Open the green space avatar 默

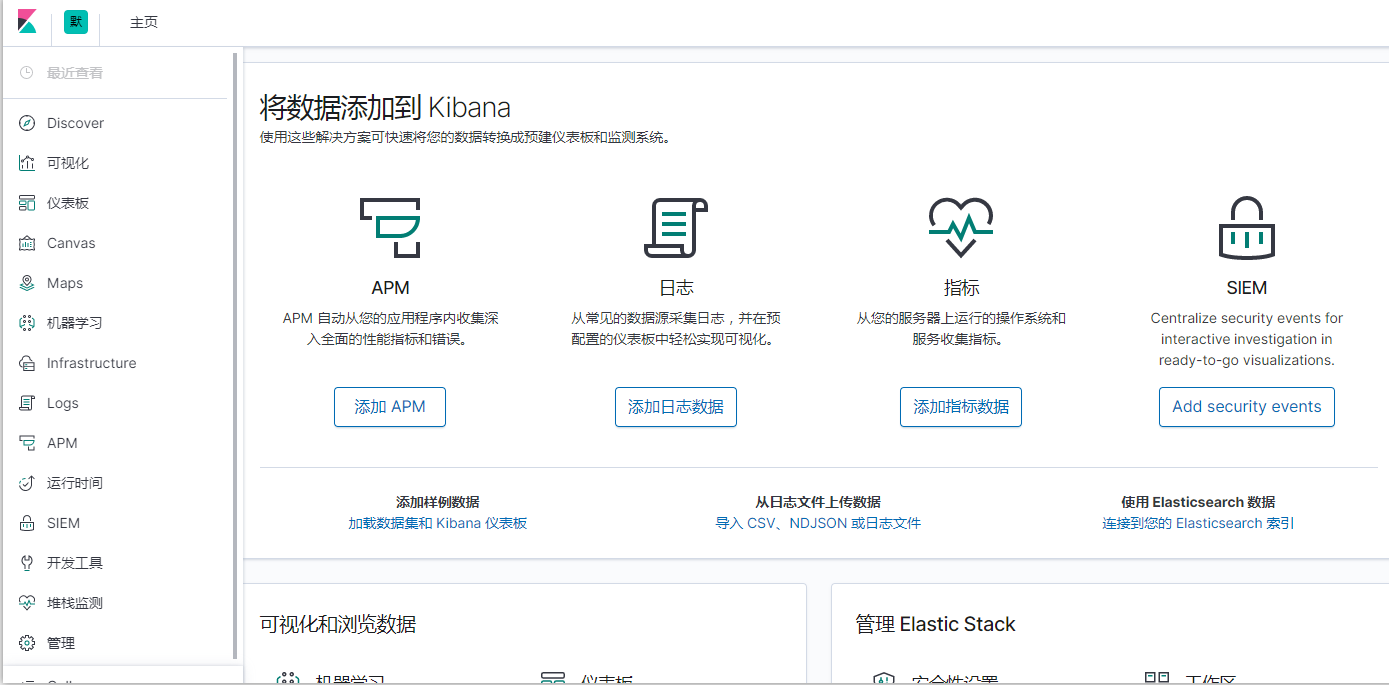tap(75, 22)
